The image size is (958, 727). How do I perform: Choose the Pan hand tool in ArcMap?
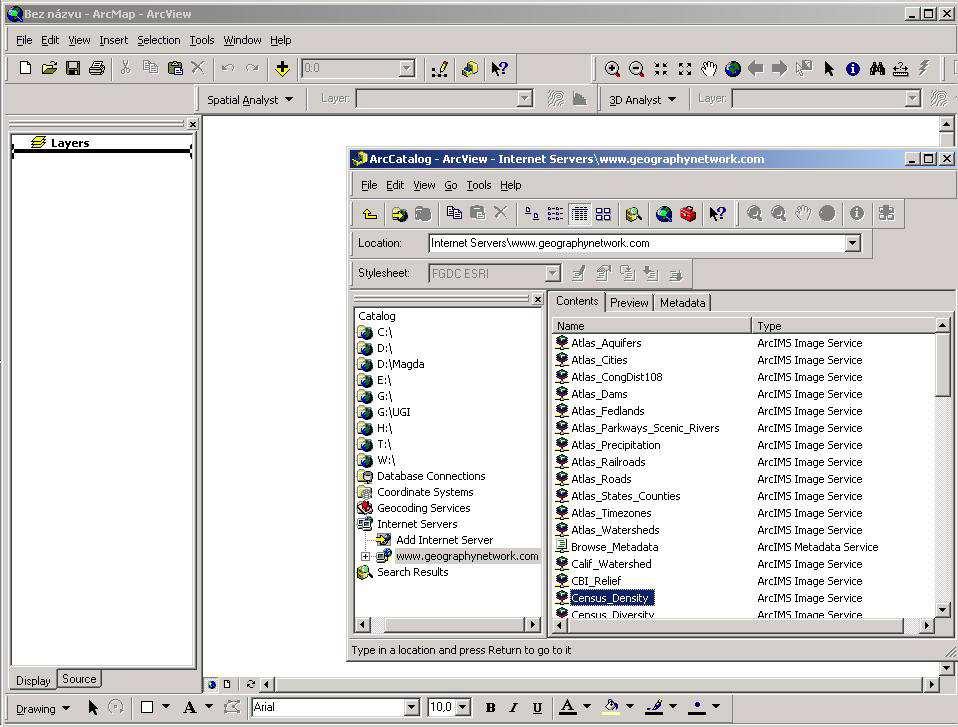tap(709, 69)
